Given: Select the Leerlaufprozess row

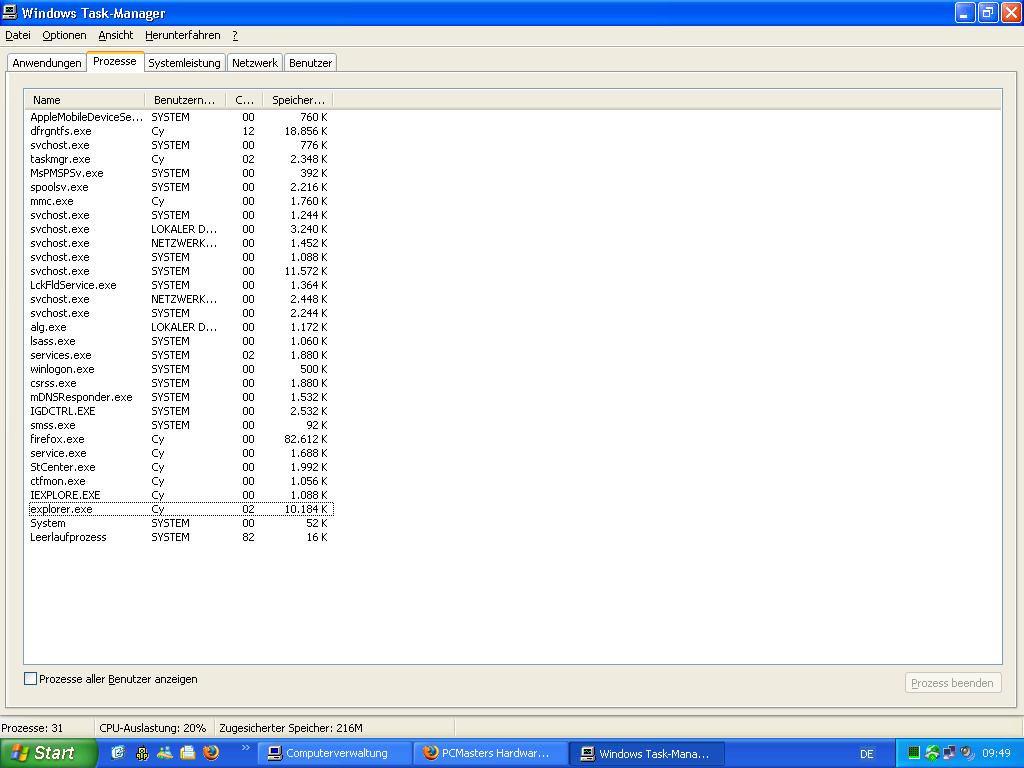Looking at the screenshot, I should (180, 537).
